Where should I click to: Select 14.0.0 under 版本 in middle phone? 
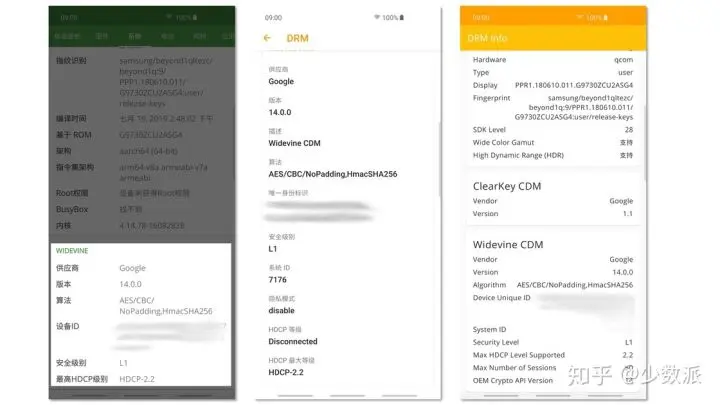tap(280, 112)
